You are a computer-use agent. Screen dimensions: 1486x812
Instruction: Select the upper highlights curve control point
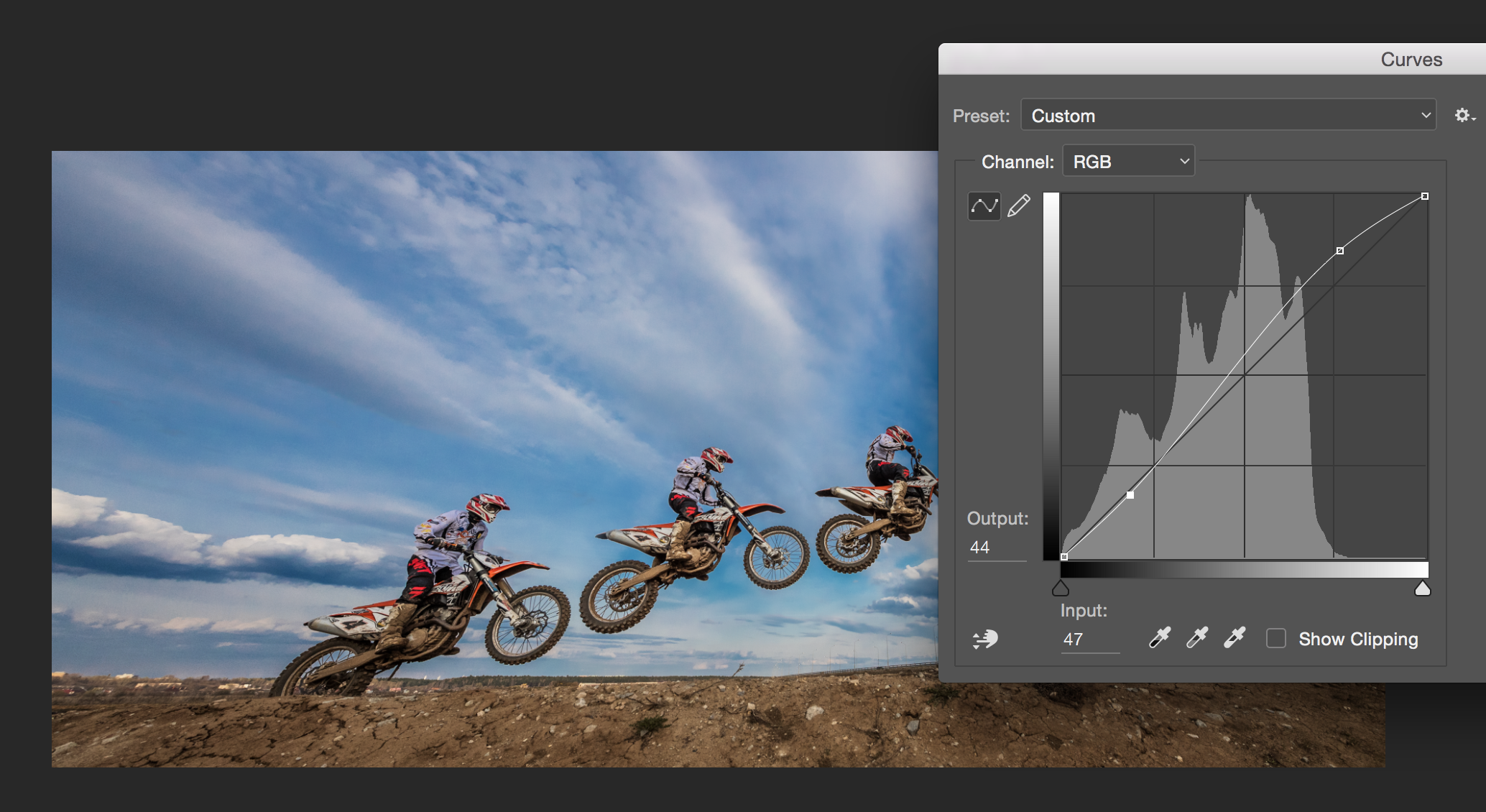pyautogui.click(x=1340, y=251)
